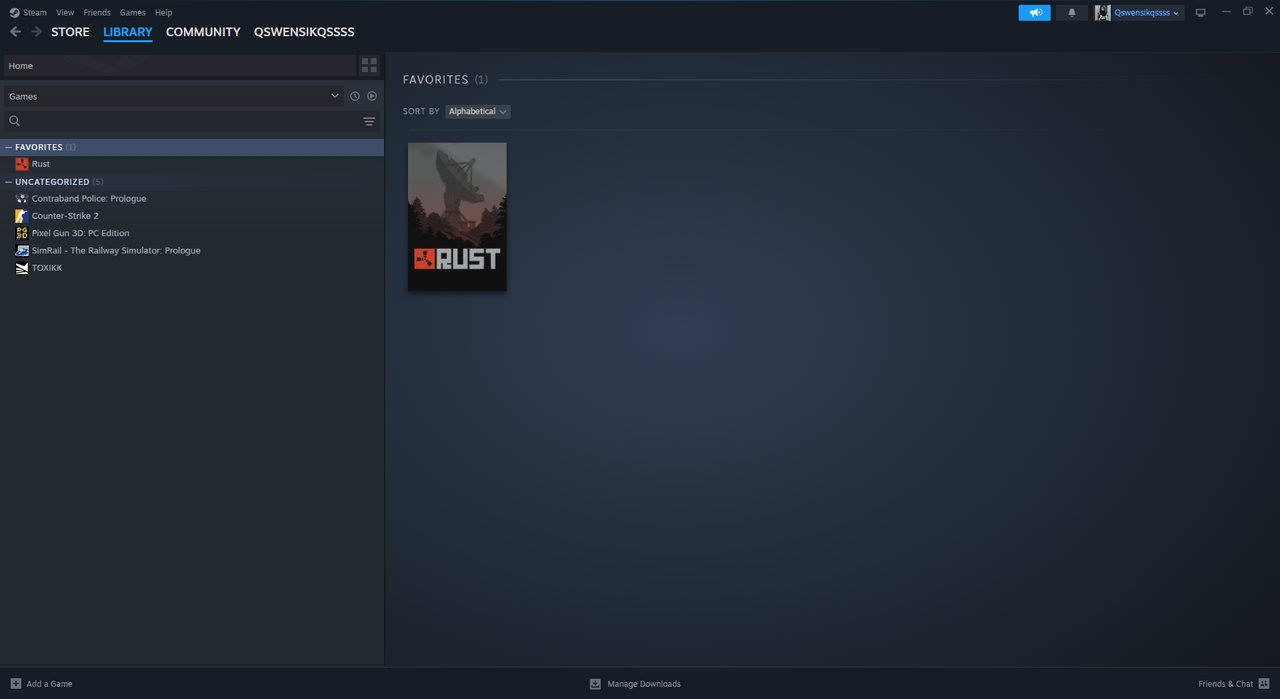Click the Pixel Gun 3D game icon
This screenshot has width=1280, height=699.
tap(22, 233)
